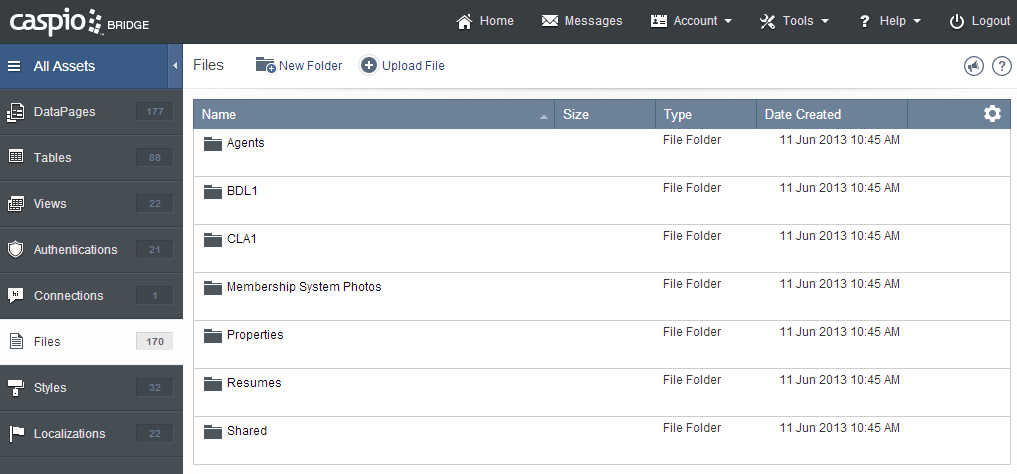Open the Tables section in sidebar

tap(52, 158)
